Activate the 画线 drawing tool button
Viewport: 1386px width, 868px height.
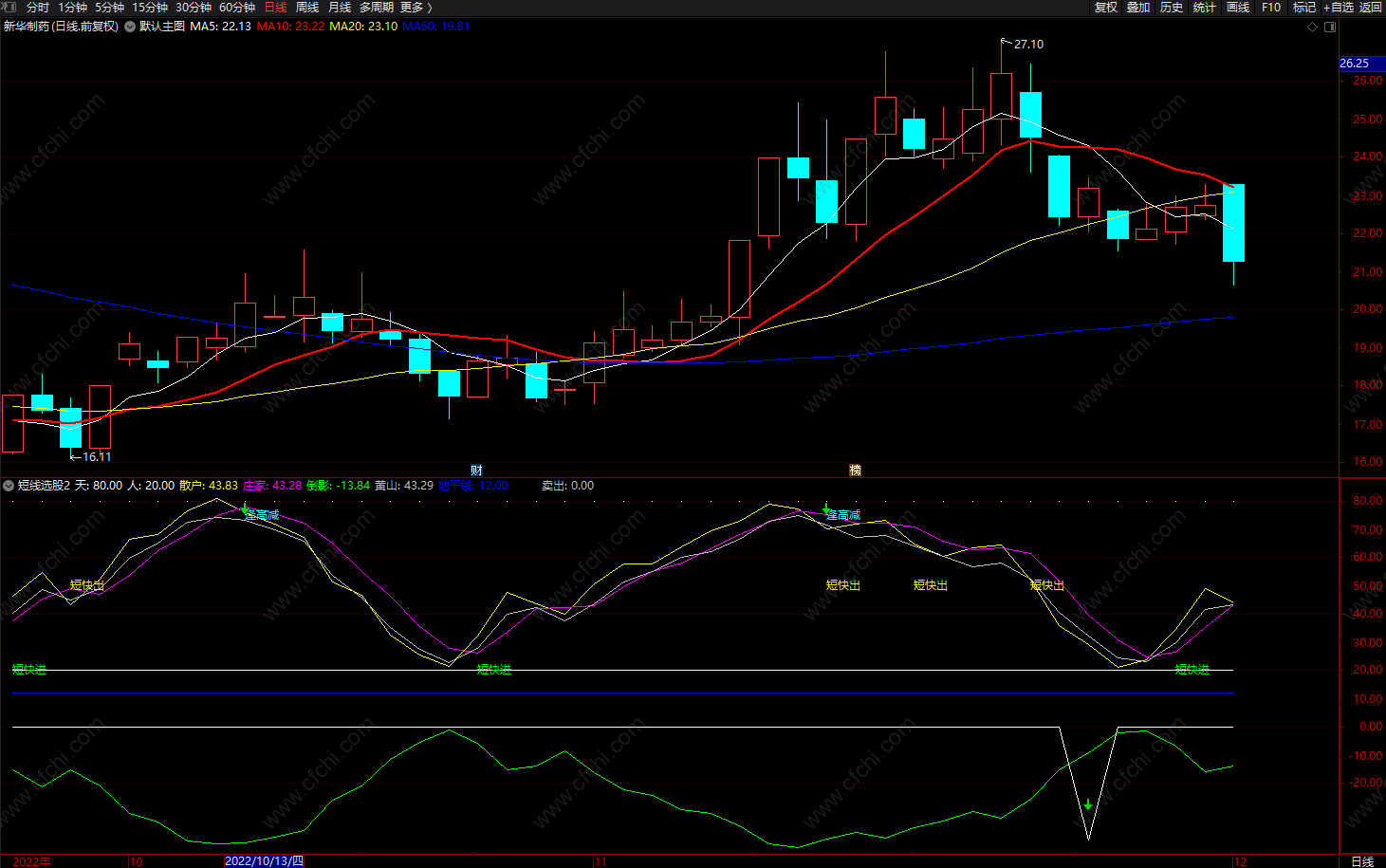pos(1238,7)
